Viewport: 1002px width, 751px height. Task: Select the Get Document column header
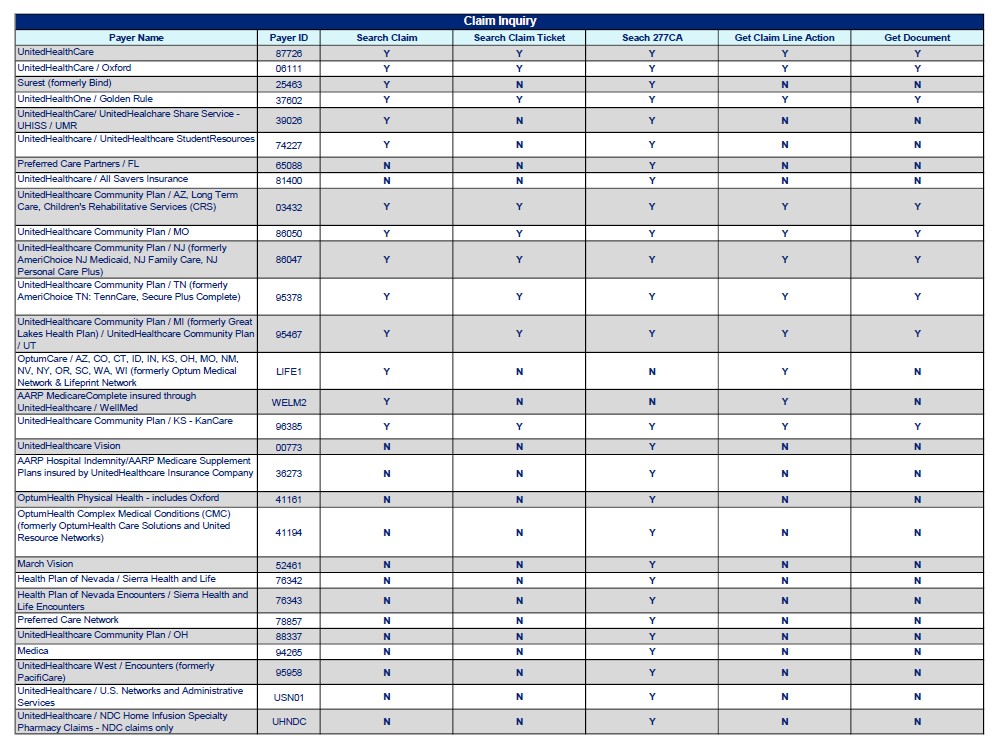point(918,38)
